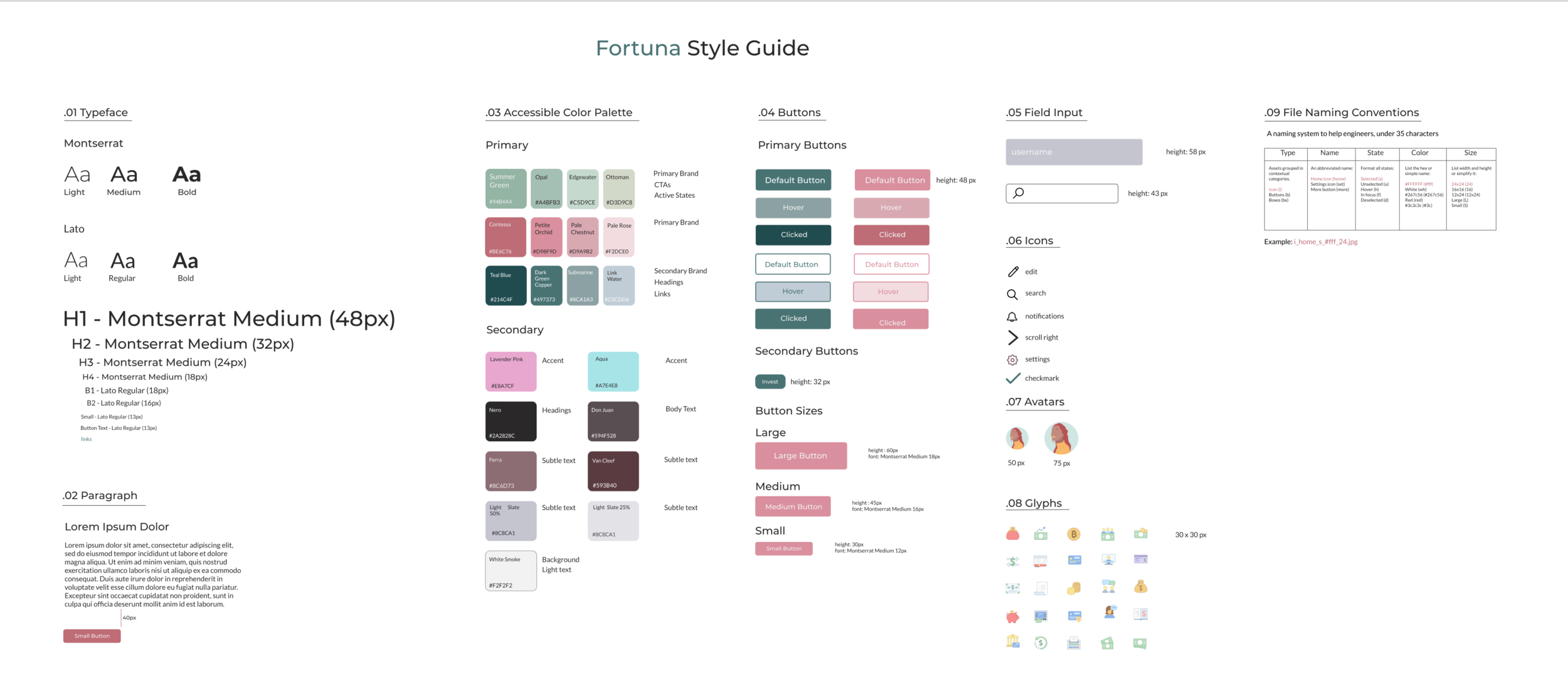Select the group of people over banknote glyph

[1108, 534]
